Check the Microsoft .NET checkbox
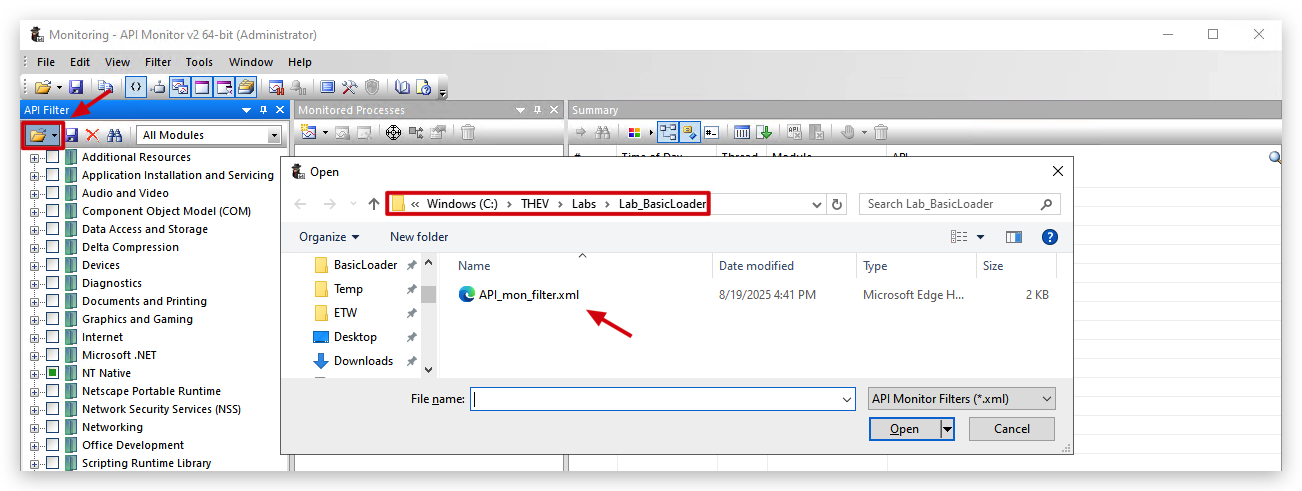Viewport: 1302px width, 491px height. (x=52, y=355)
